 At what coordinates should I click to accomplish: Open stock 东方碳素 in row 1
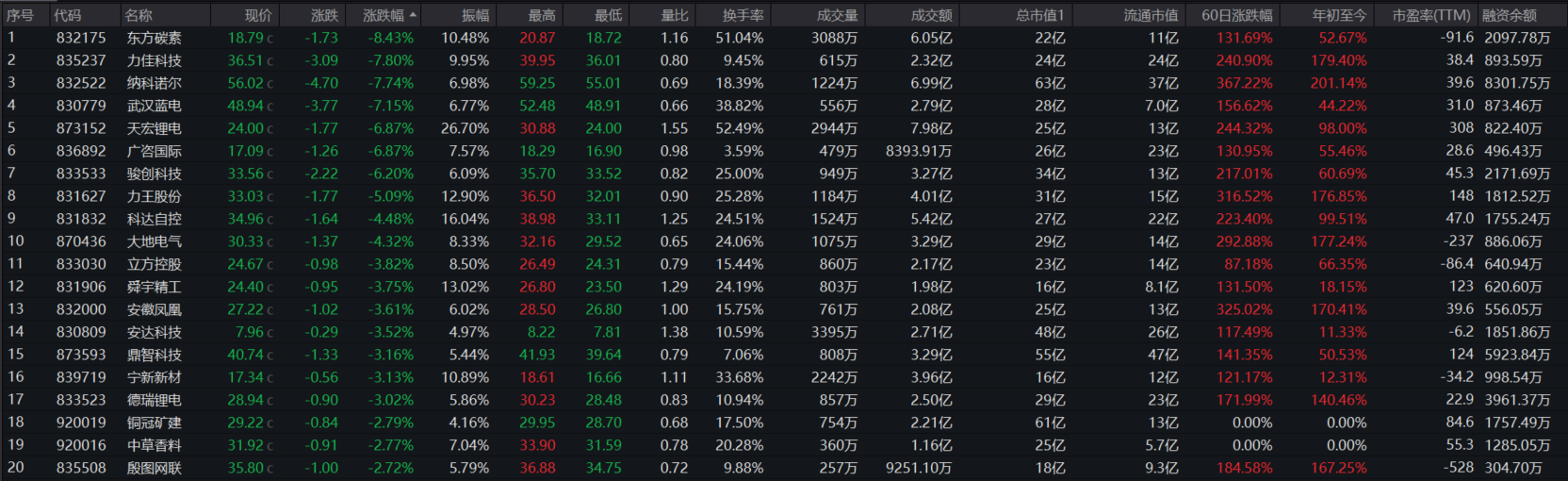click(154, 38)
